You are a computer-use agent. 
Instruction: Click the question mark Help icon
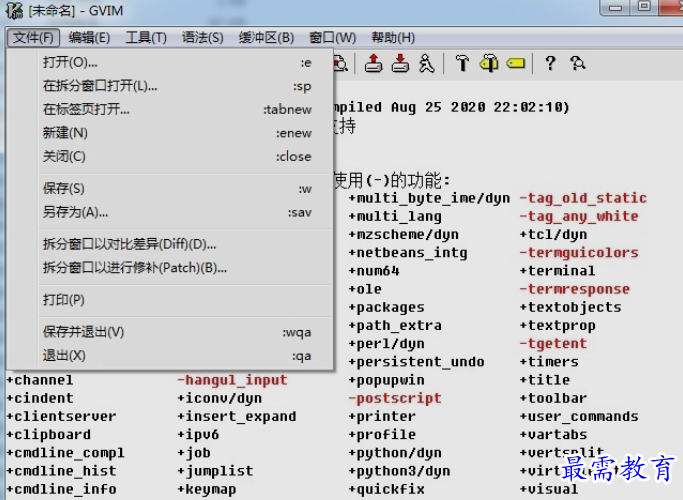550,64
